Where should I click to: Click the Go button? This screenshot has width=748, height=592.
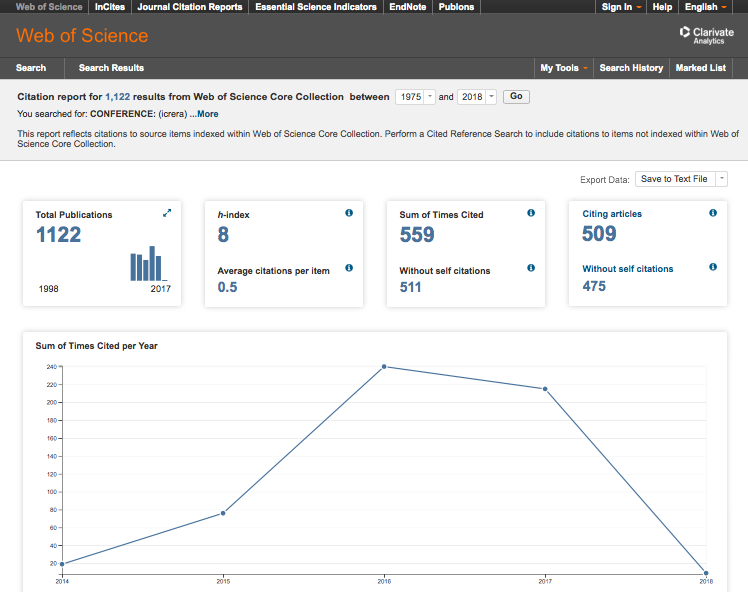516,96
